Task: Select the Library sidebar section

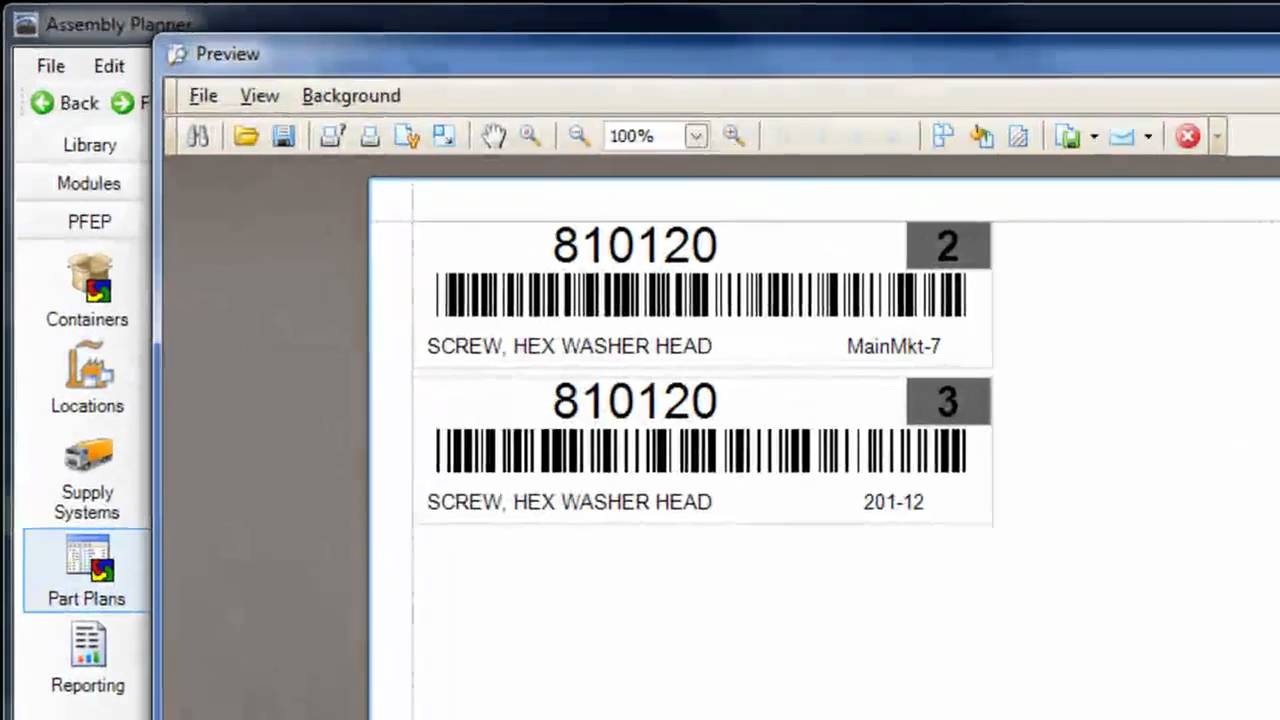Action: tap(89, 145)
